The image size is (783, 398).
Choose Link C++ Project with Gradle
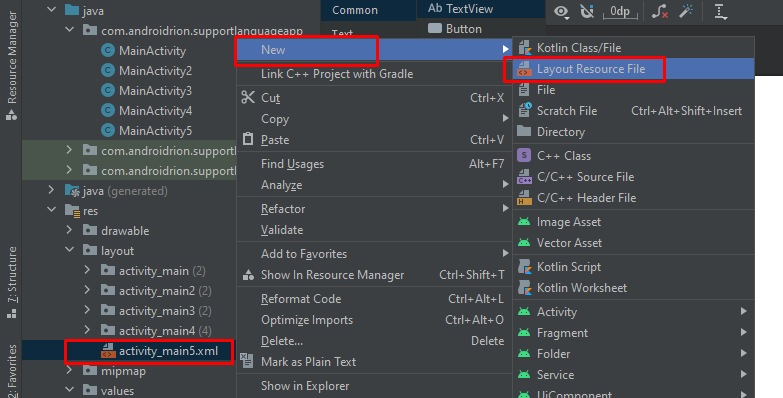pos(374,74)
